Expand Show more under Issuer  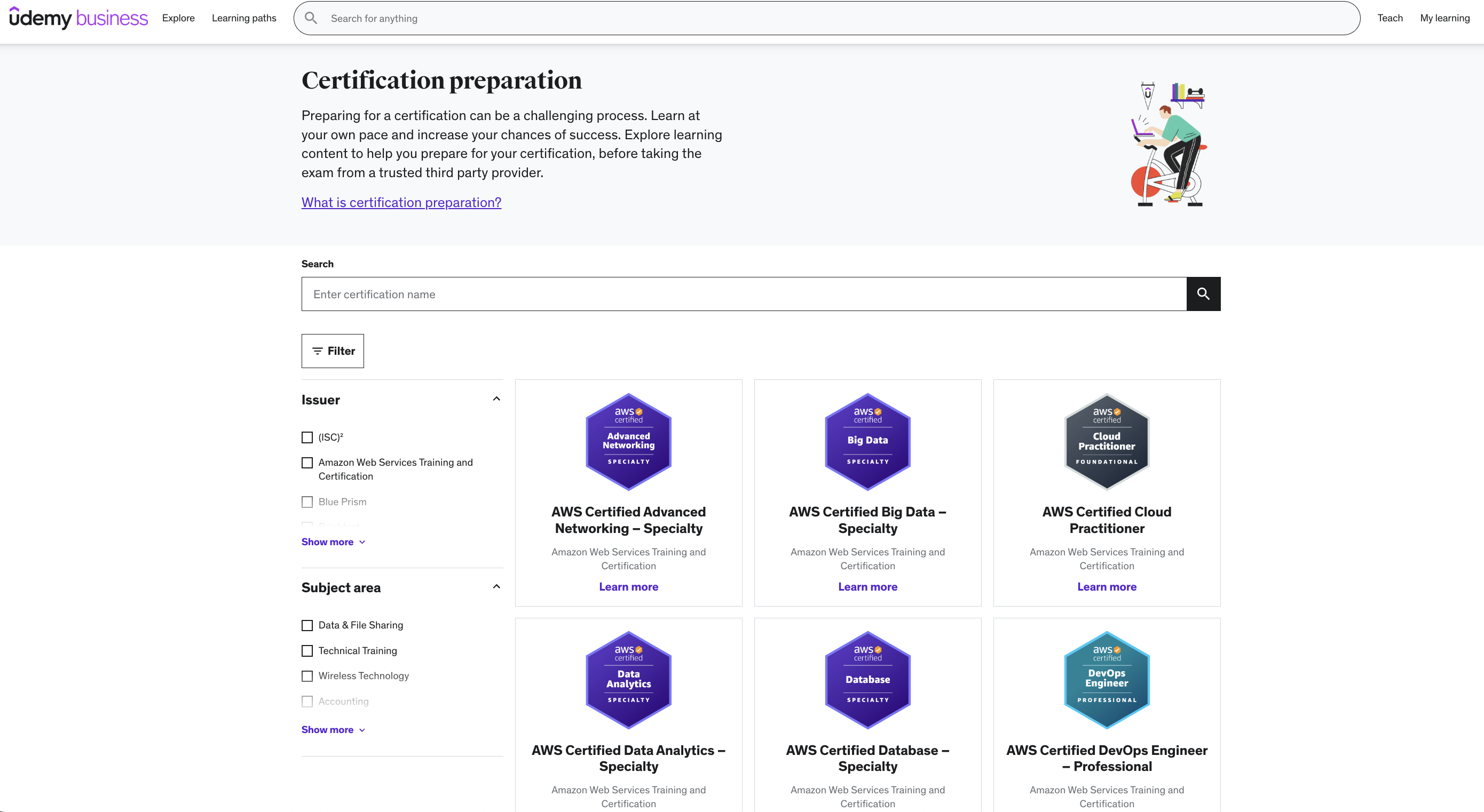(x=334, y=542)
